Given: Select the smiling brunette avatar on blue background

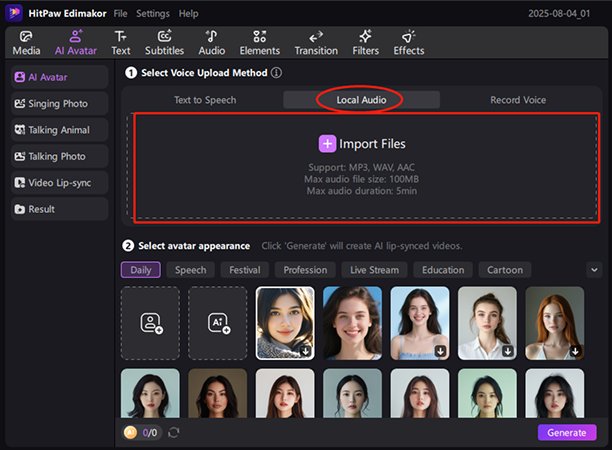Looking at the screenshot, I should 352,323.
